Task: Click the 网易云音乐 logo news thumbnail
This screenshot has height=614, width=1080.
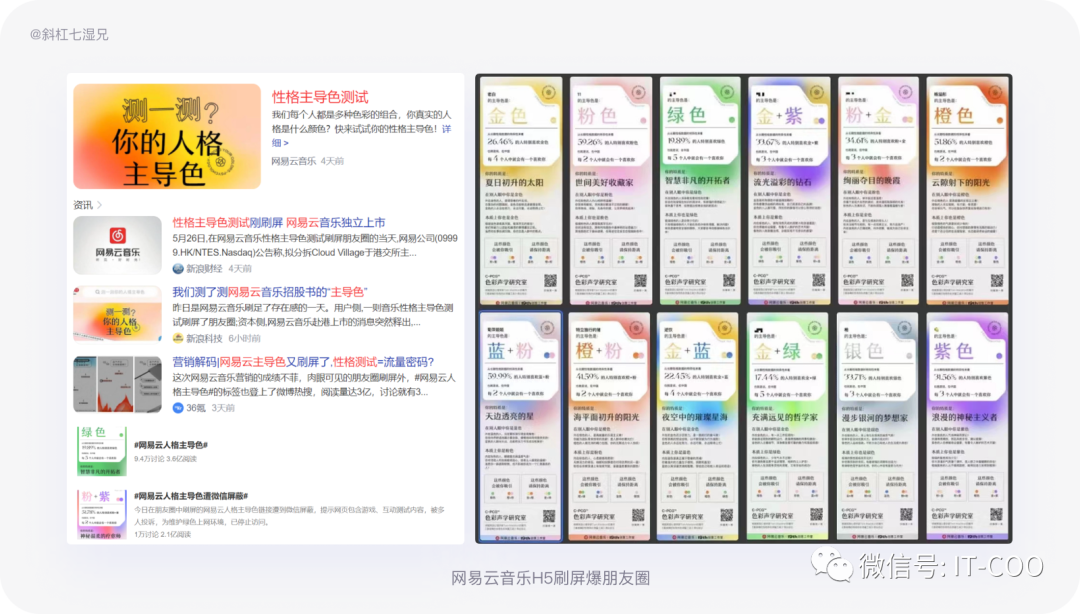Action: tap(118, 245)
